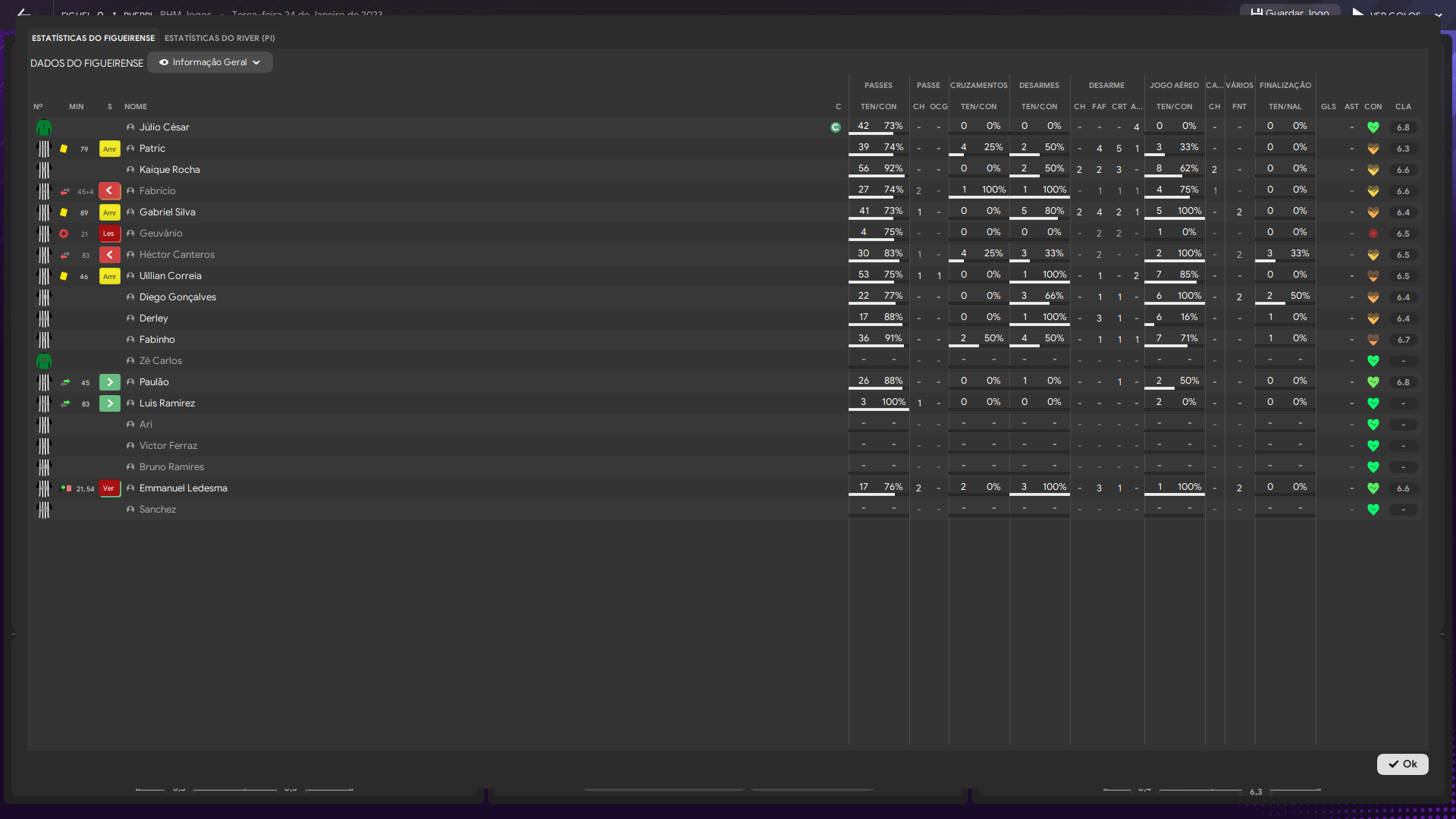Click the person icon beside Victor Ferraz
The height and width of the screenshot is (819, 1456).
pyautogui.click(x=130, y=446)
